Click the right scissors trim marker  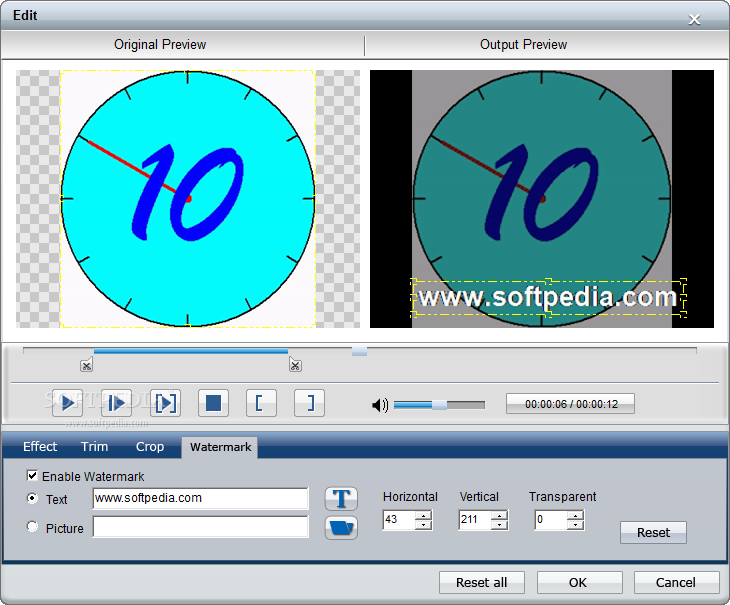(x=295, y=365)
